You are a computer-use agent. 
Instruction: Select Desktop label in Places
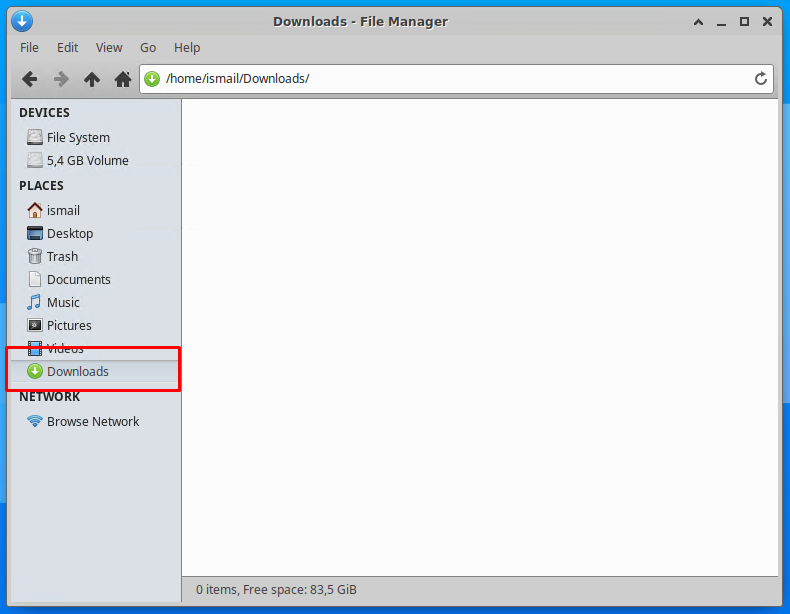70,234
